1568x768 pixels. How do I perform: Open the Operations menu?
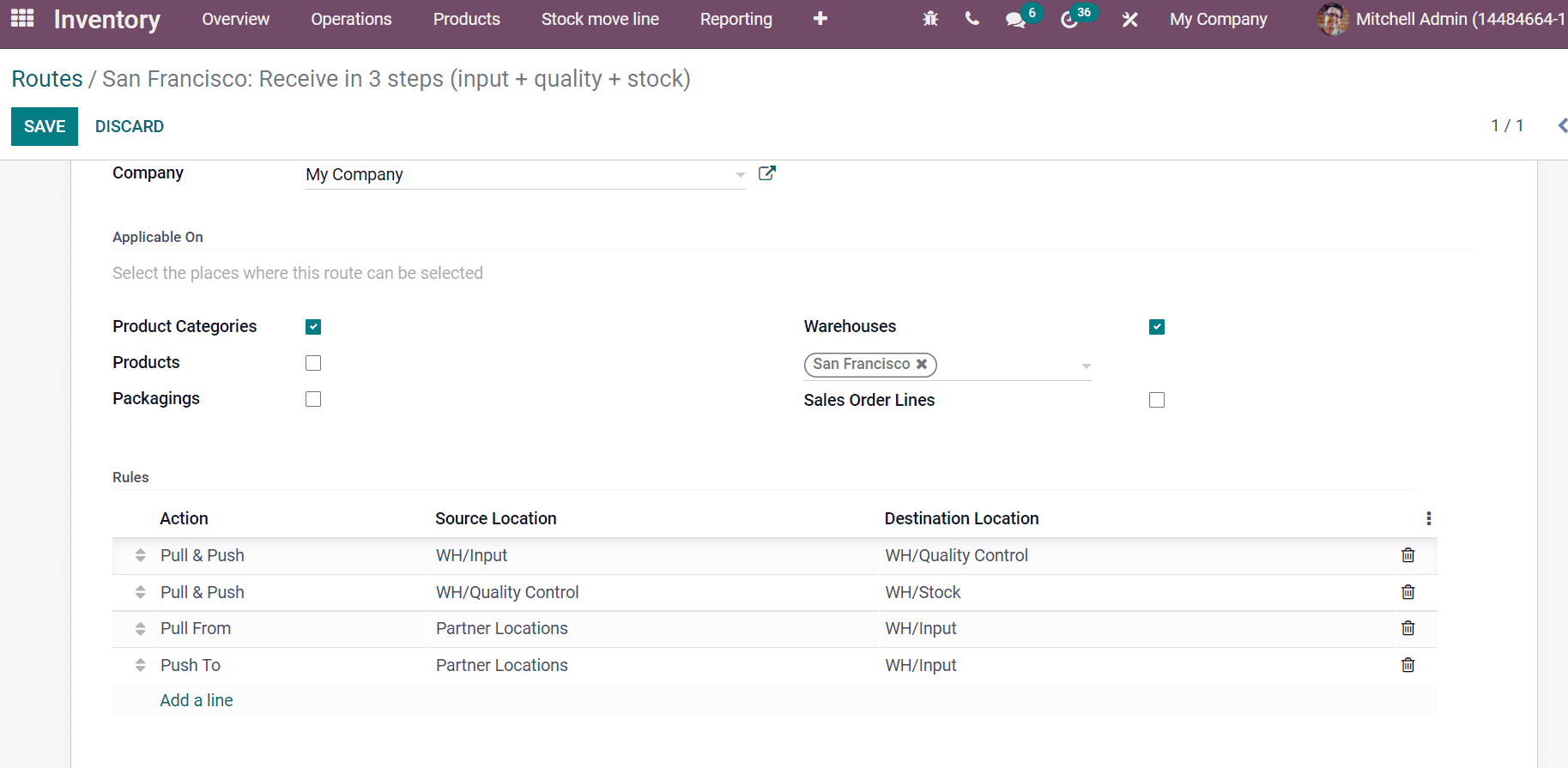point(351,19)
